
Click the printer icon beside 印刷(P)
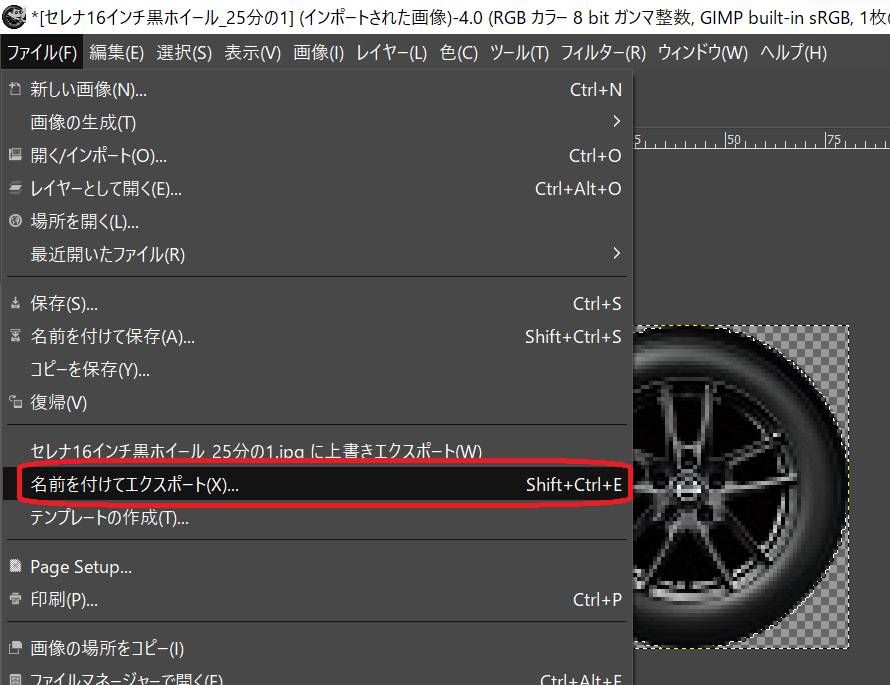[x=15, y=599]
